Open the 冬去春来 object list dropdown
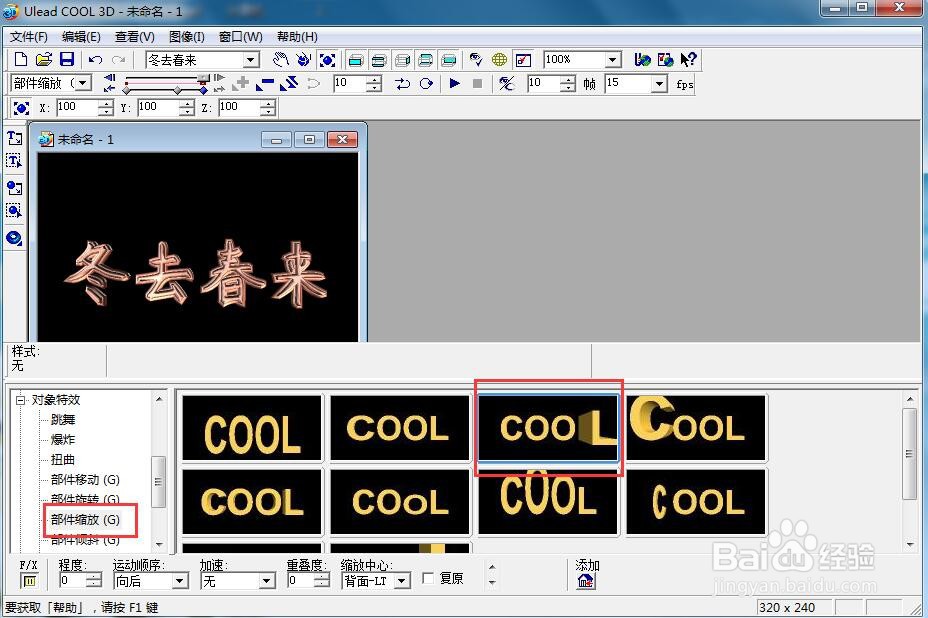Screen dimensions: 928x618 (251, 60)
